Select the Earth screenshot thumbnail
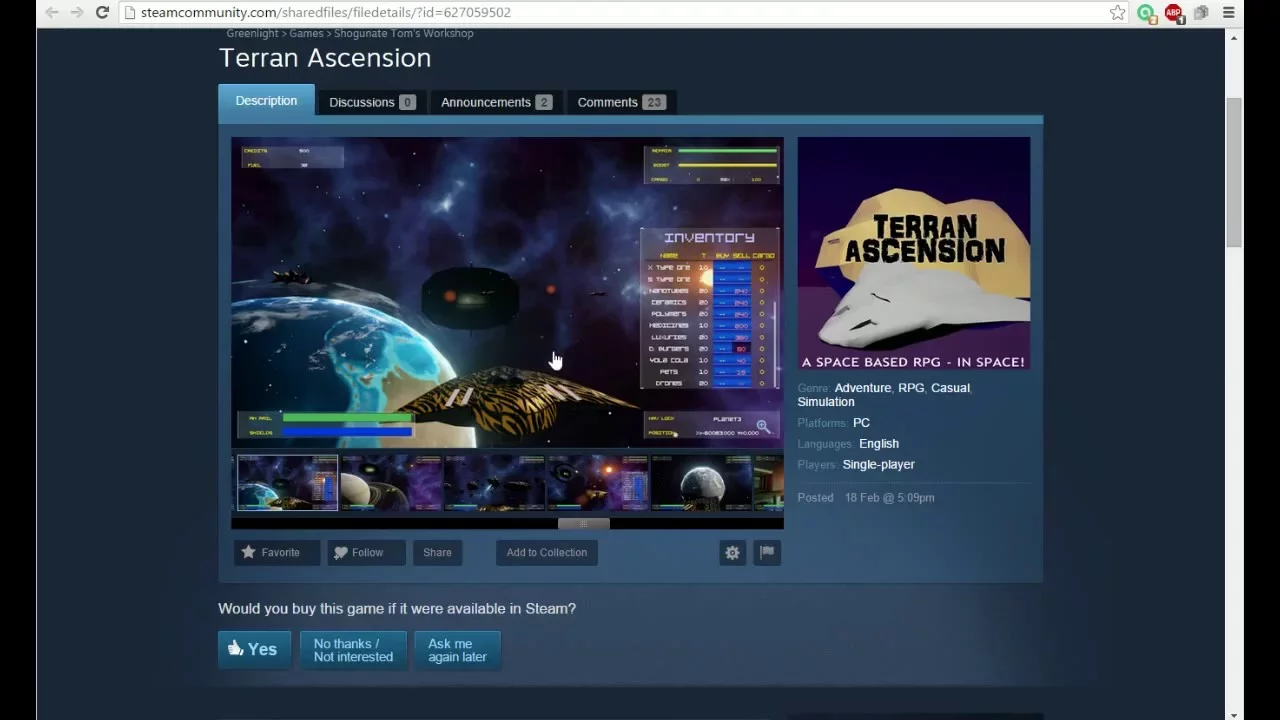The image size is (1280, 720). pos(287,483)
